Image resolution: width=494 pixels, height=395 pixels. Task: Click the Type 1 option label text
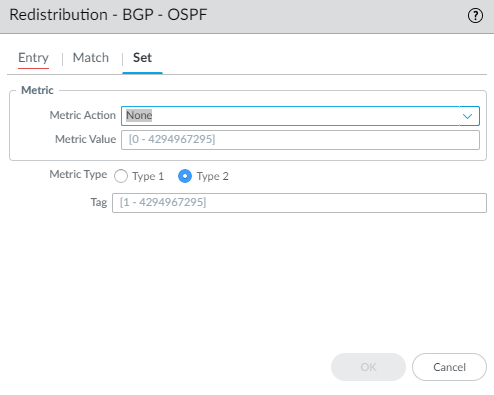pyautogui.click(x=148, y=176)
